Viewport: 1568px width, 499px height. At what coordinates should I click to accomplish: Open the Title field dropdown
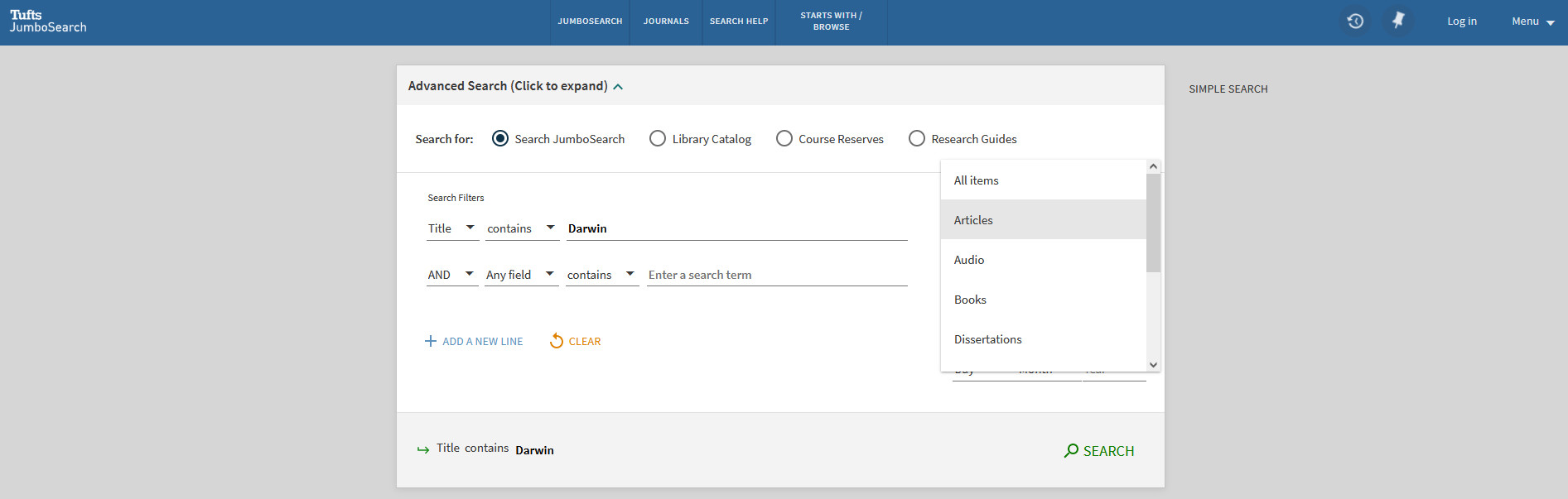[452, 228]
